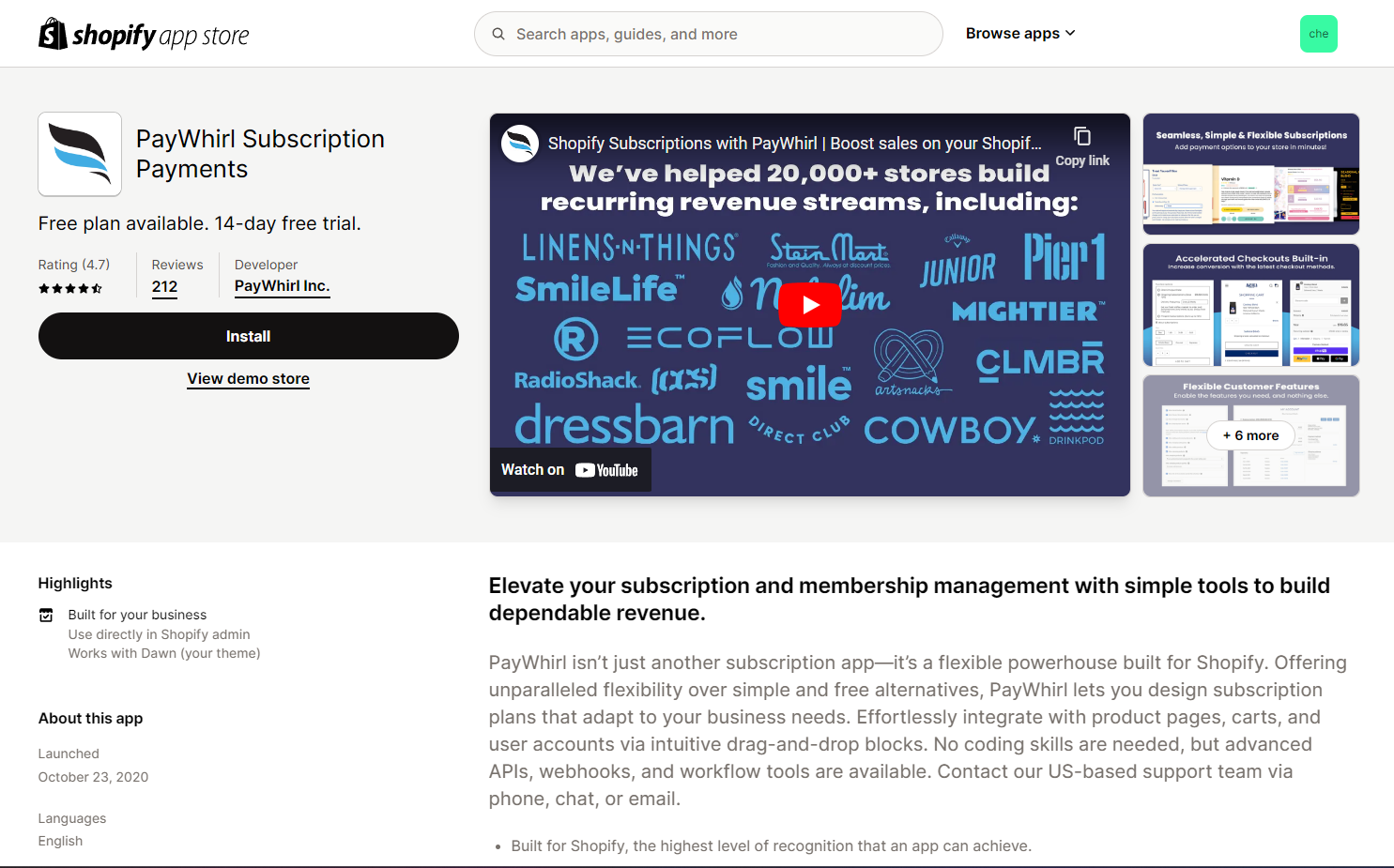Click the 'Highlights' heading
The image size is (1394, 868).
point(75,583)
